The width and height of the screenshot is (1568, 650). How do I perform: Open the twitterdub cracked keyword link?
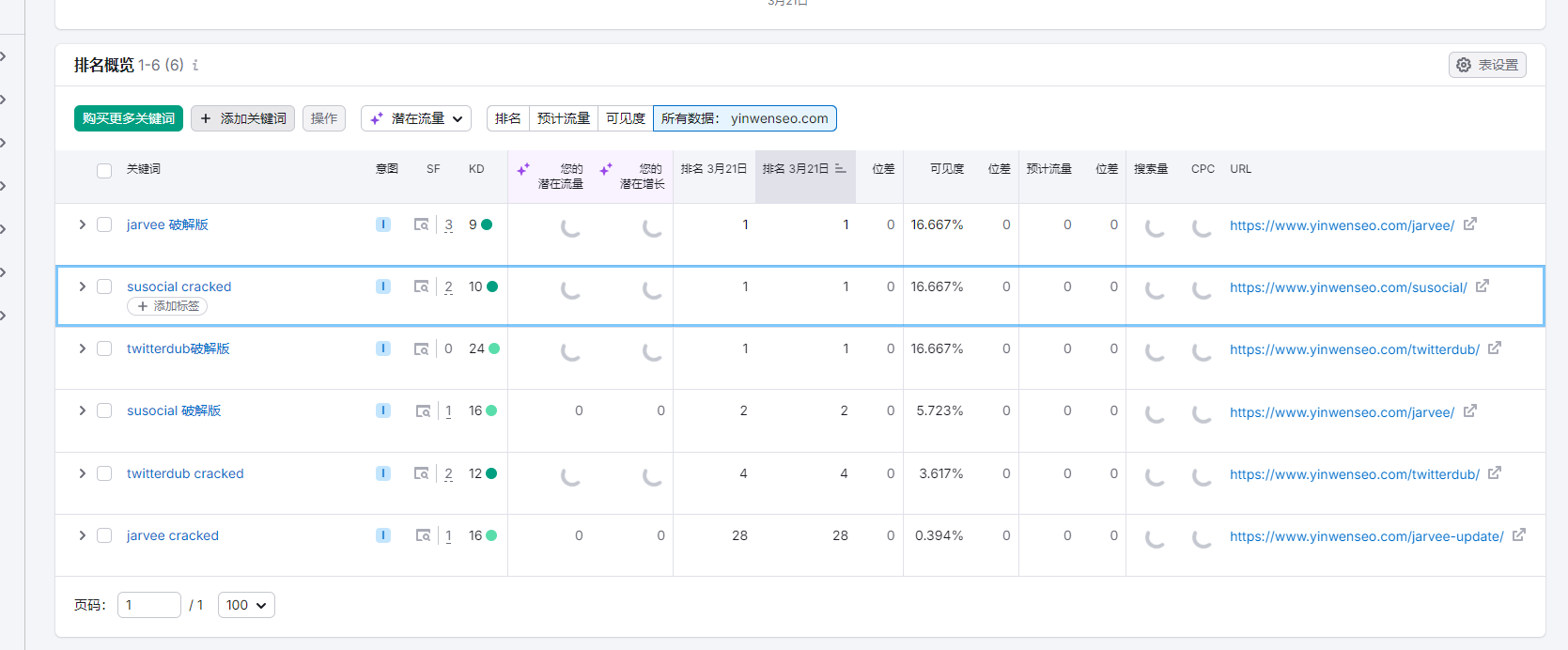tap(185, 473)
